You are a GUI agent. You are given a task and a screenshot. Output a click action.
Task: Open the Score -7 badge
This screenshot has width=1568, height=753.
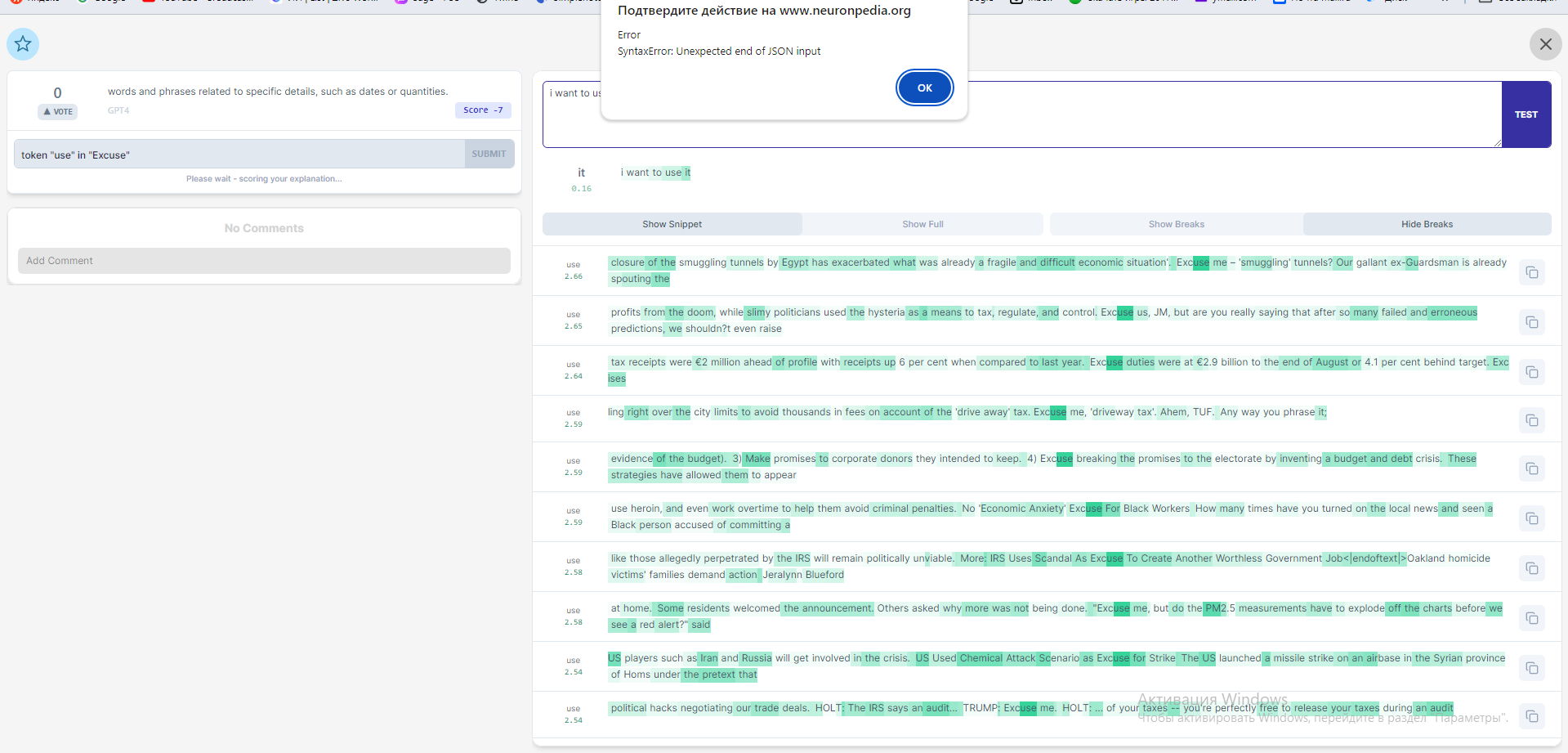(x=483, y=110)
